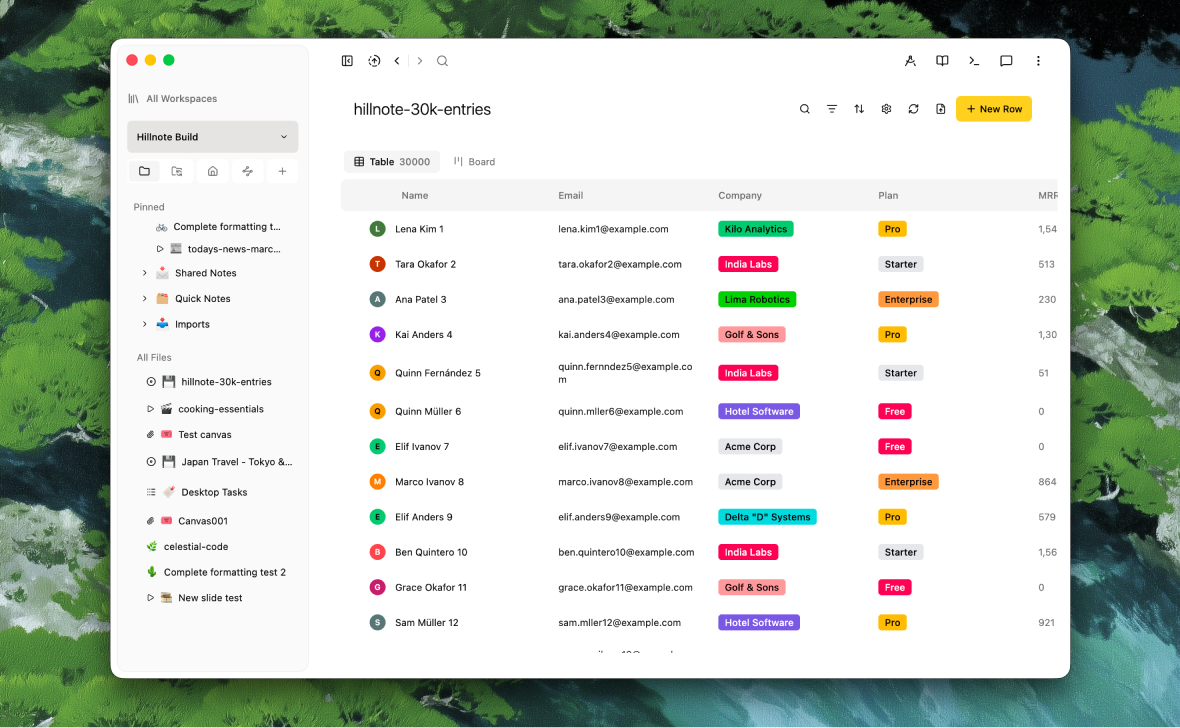Click Free plan tag for Quinn Müller 6
Screen dimensions: 1180x728
[895, 412]
